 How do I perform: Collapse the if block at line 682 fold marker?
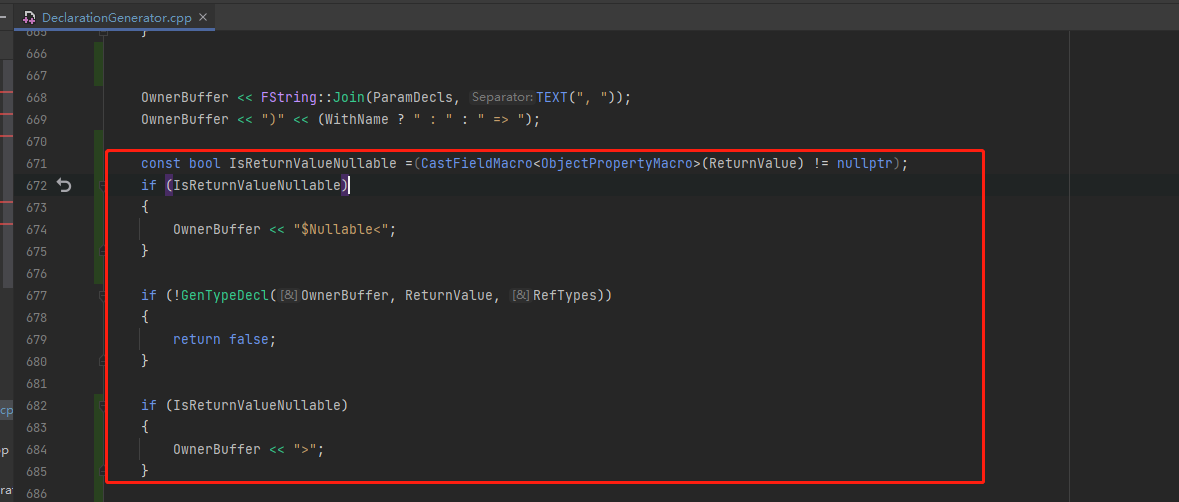pyautogui.click(x=102, y=406)
